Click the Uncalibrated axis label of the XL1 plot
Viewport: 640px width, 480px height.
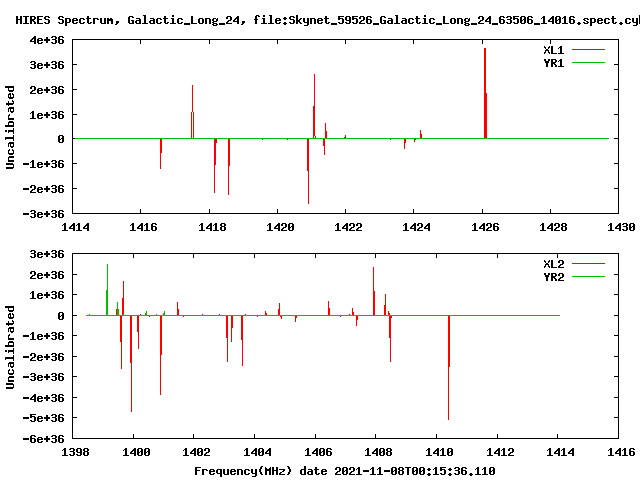pos(10,127)
